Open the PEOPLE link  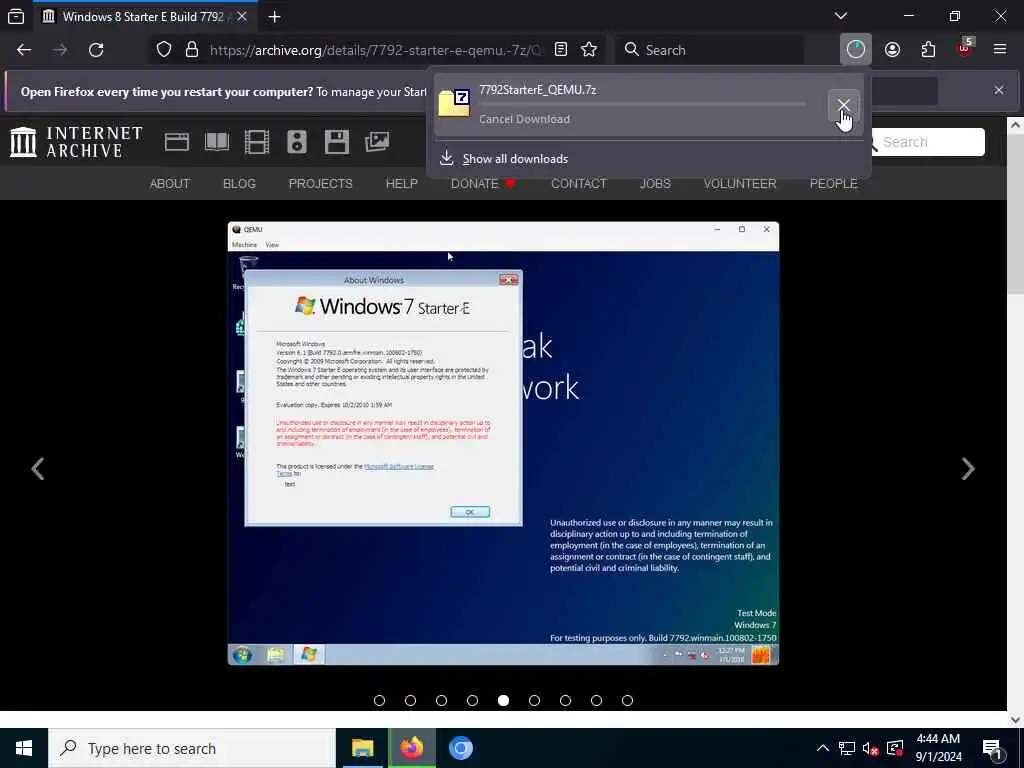(x=833, y=184)
